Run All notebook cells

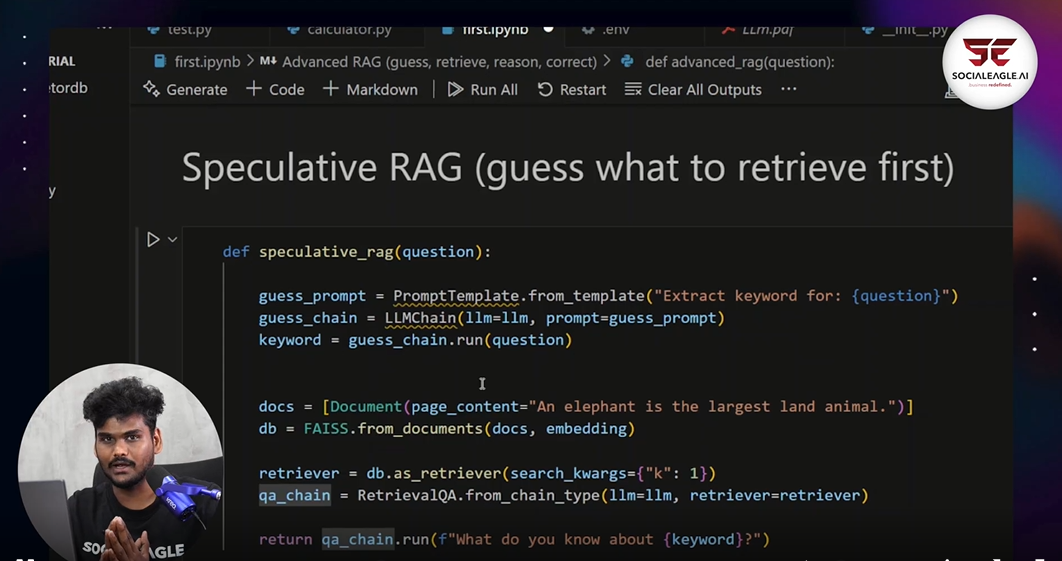[x=482, y=89]
